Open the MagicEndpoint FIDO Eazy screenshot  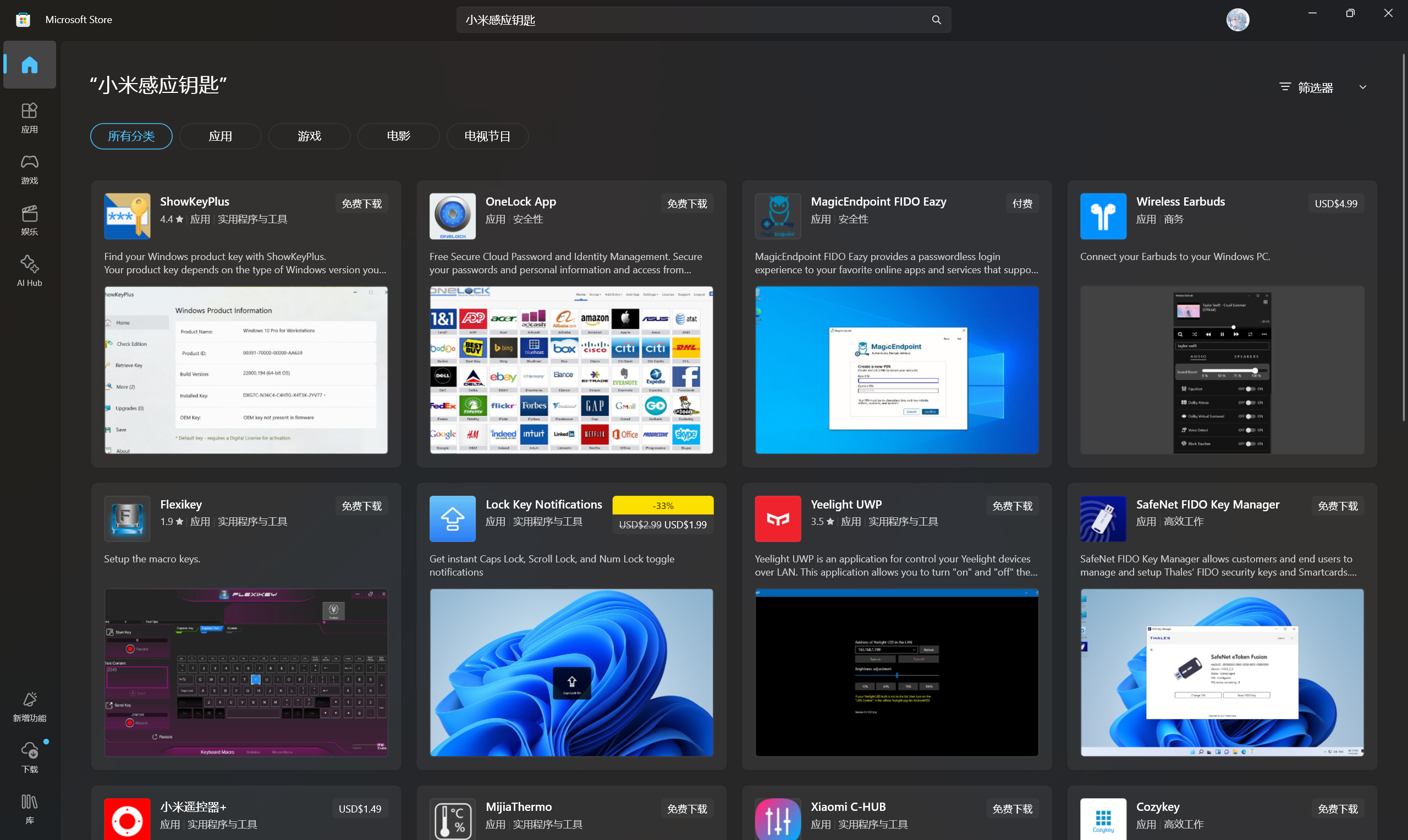(897, 370)
